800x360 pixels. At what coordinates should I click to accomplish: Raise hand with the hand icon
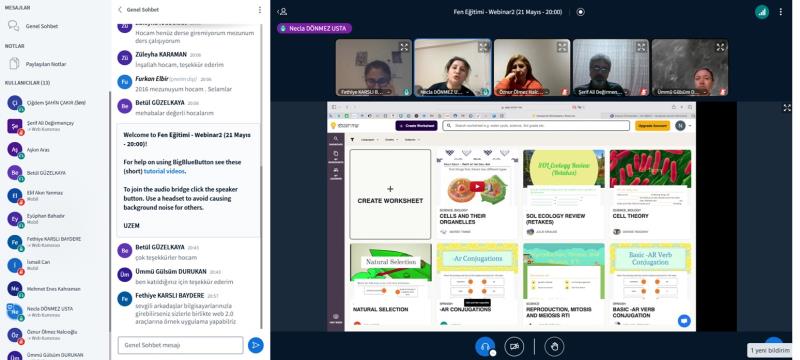(x=554, y=346)
